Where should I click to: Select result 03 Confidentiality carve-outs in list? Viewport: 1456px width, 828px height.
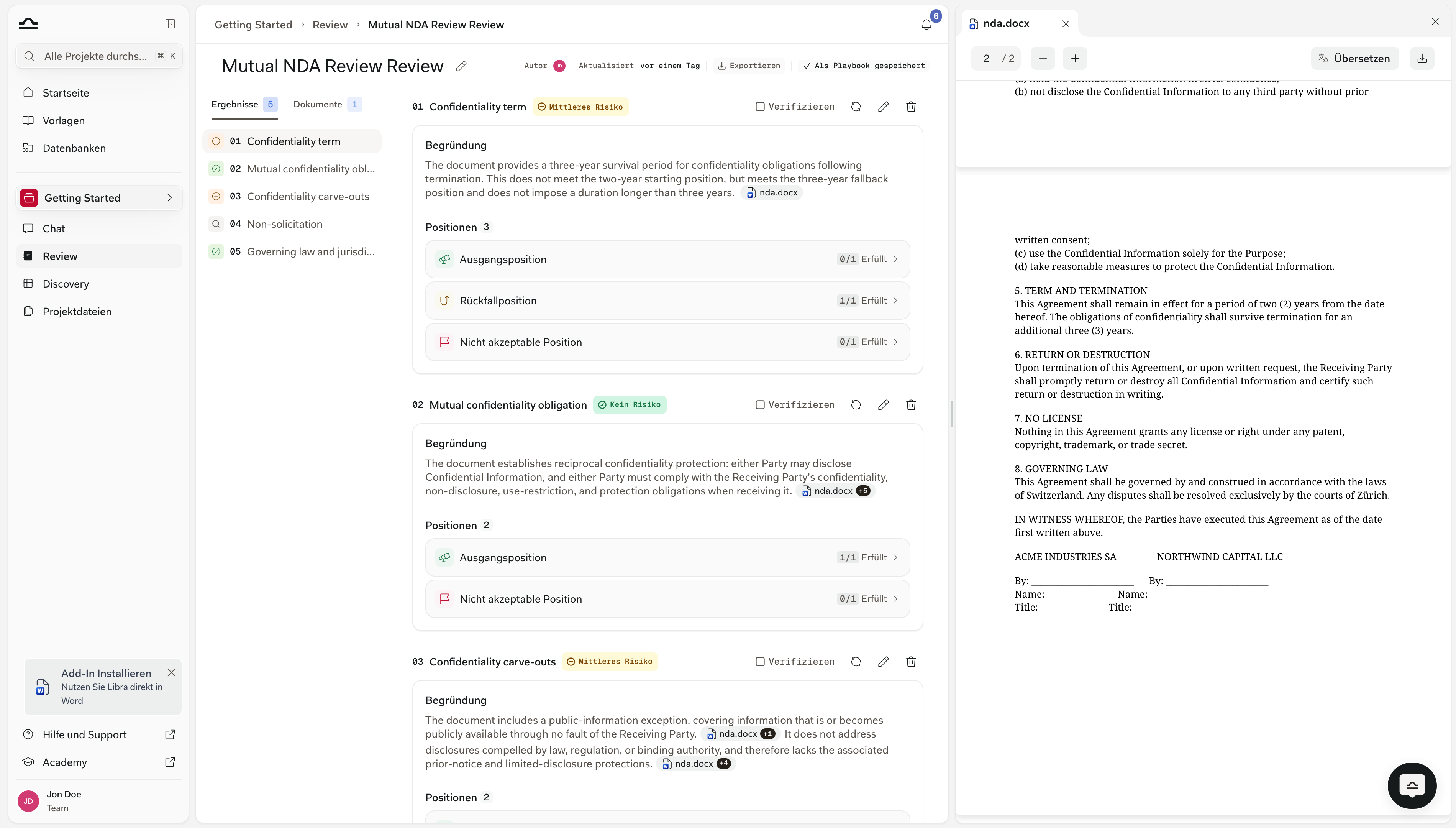coord(292,196)
